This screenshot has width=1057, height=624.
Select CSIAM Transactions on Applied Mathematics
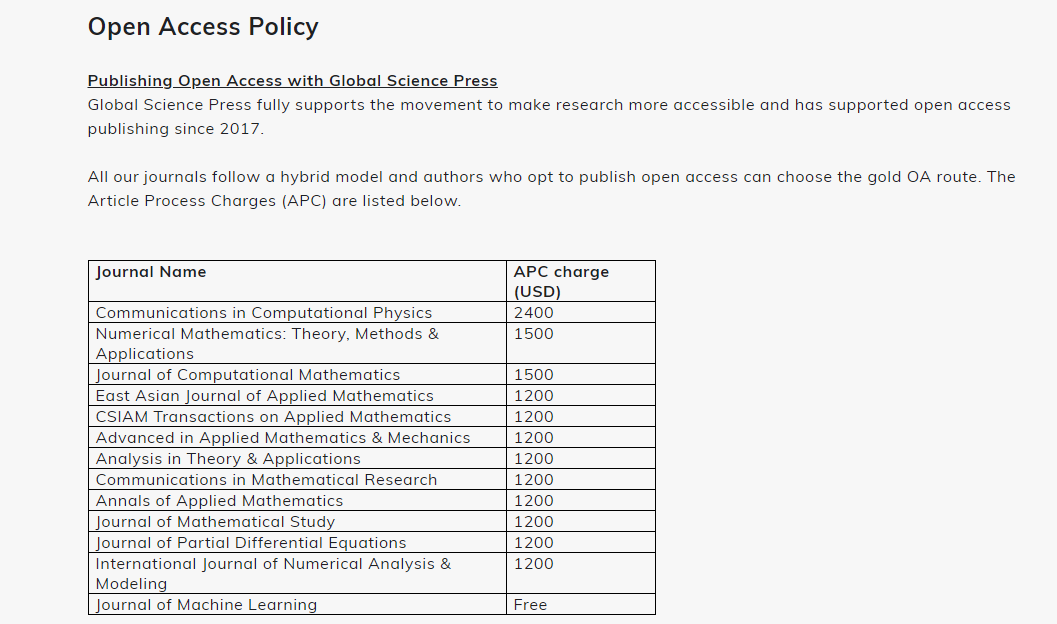coord(273,416)
